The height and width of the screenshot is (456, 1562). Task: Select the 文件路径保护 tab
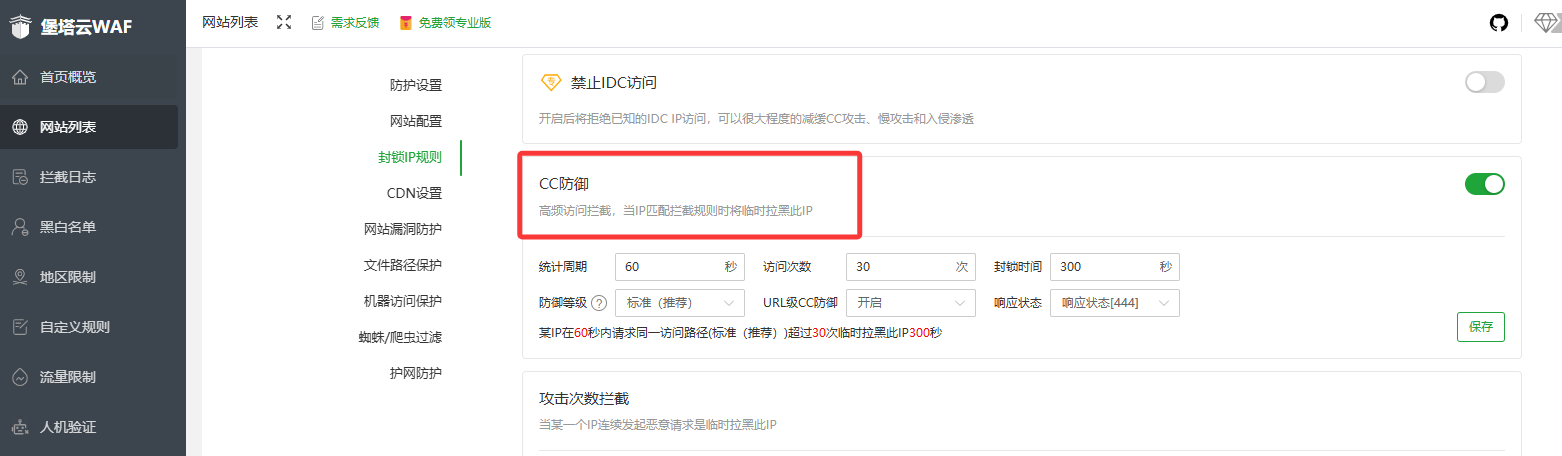pos(403,265)
